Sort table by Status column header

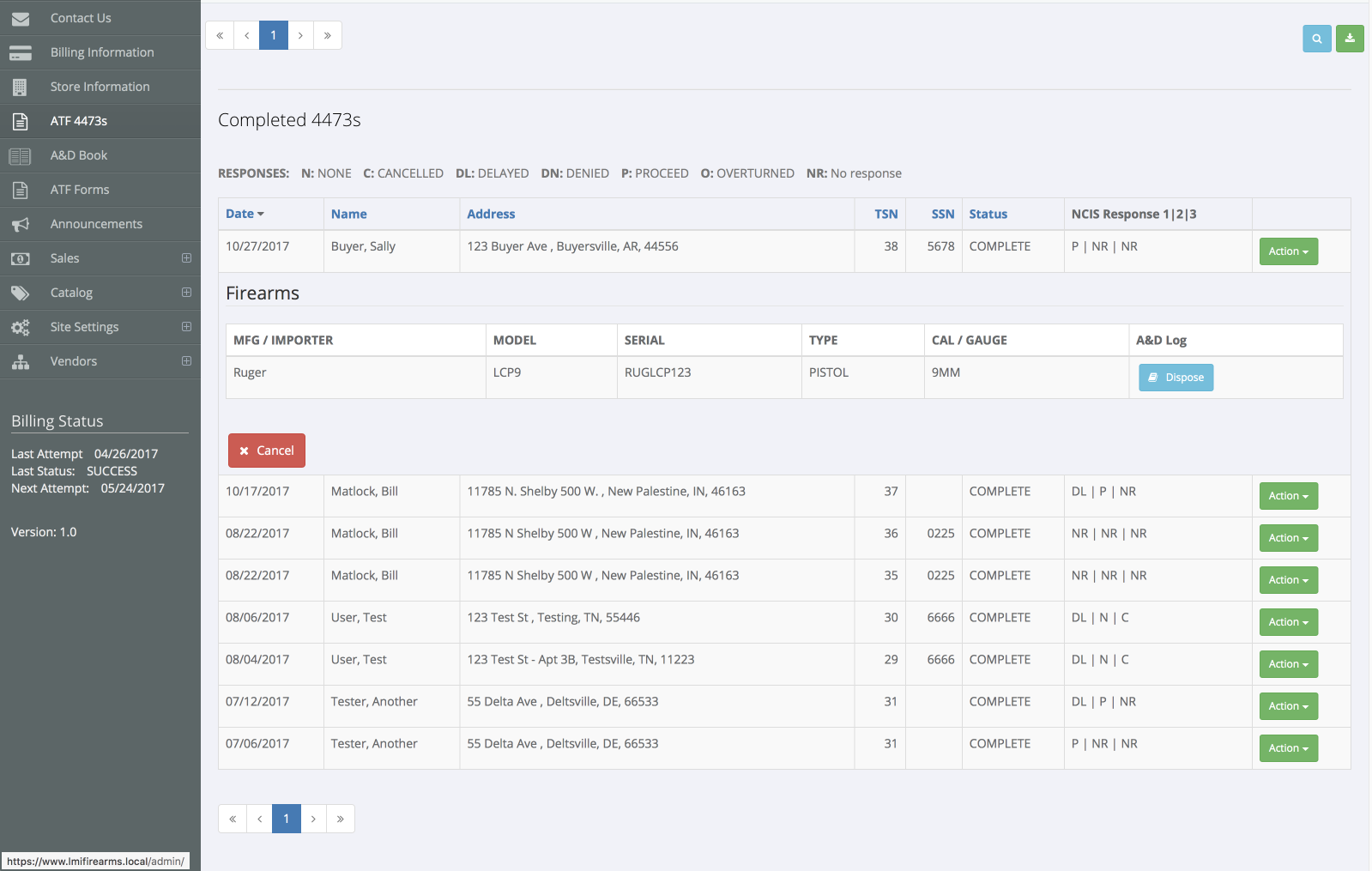[x=988, y=214]
